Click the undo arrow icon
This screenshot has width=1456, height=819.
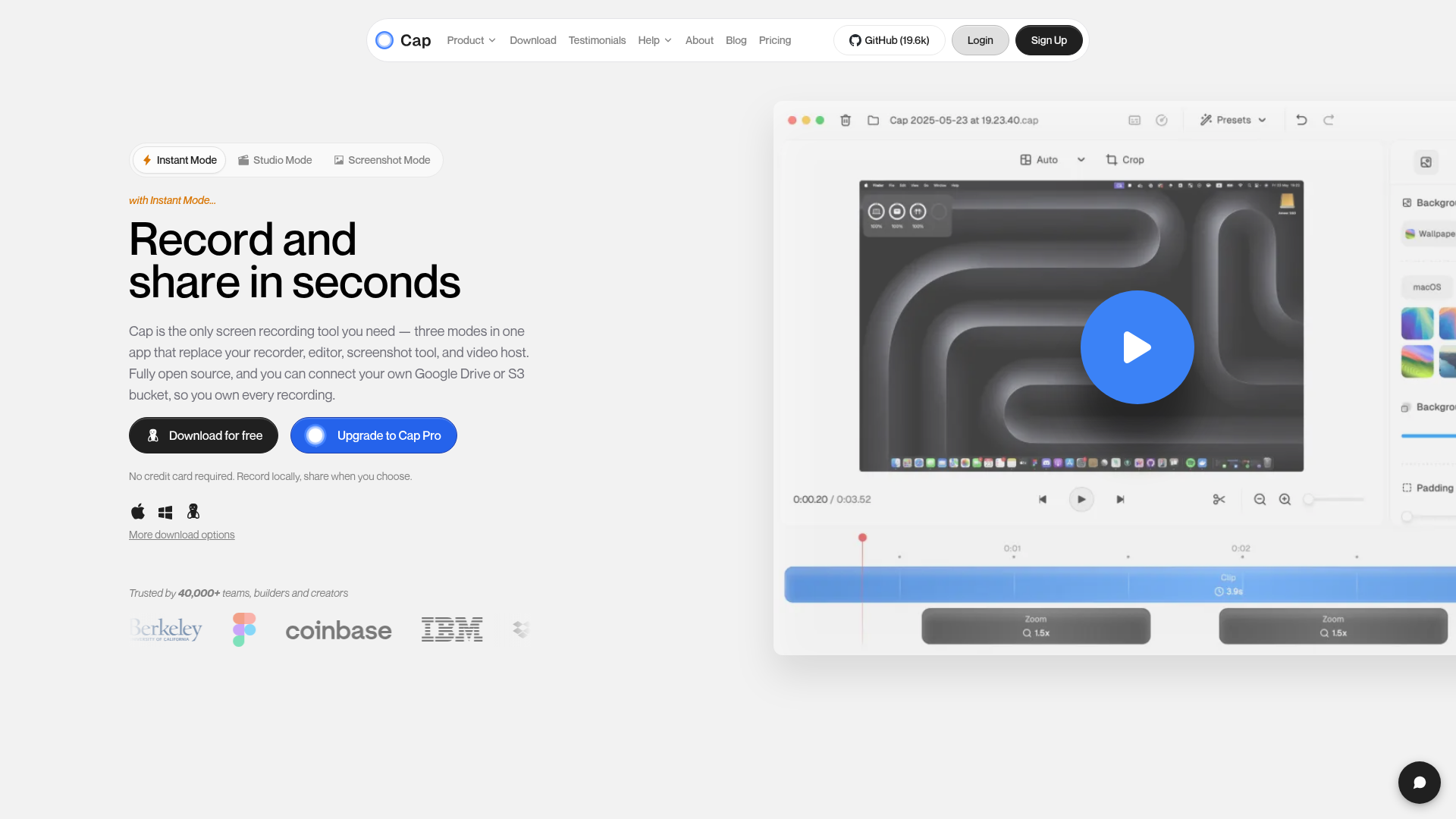pyautogui.click(x=1301, y=120)
